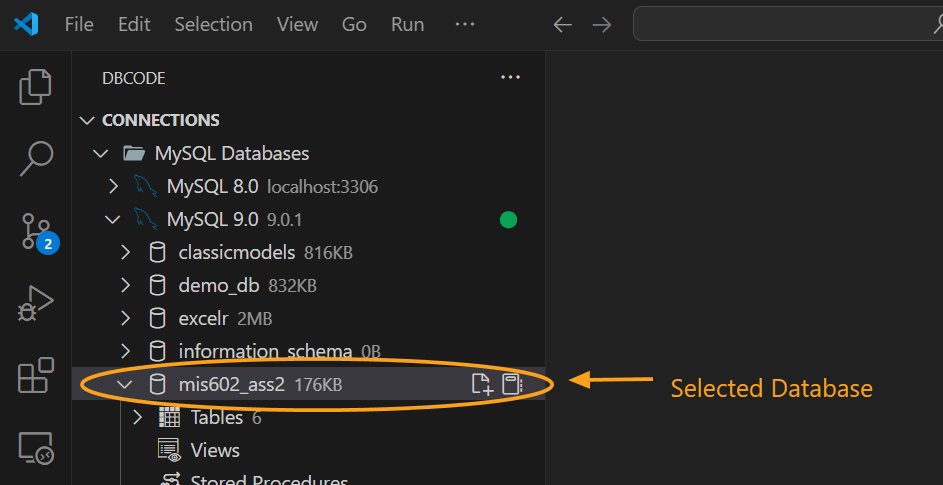943x485 pixels.
Task: Show more menus via title bar ellipsis
Action: point(465,24)
